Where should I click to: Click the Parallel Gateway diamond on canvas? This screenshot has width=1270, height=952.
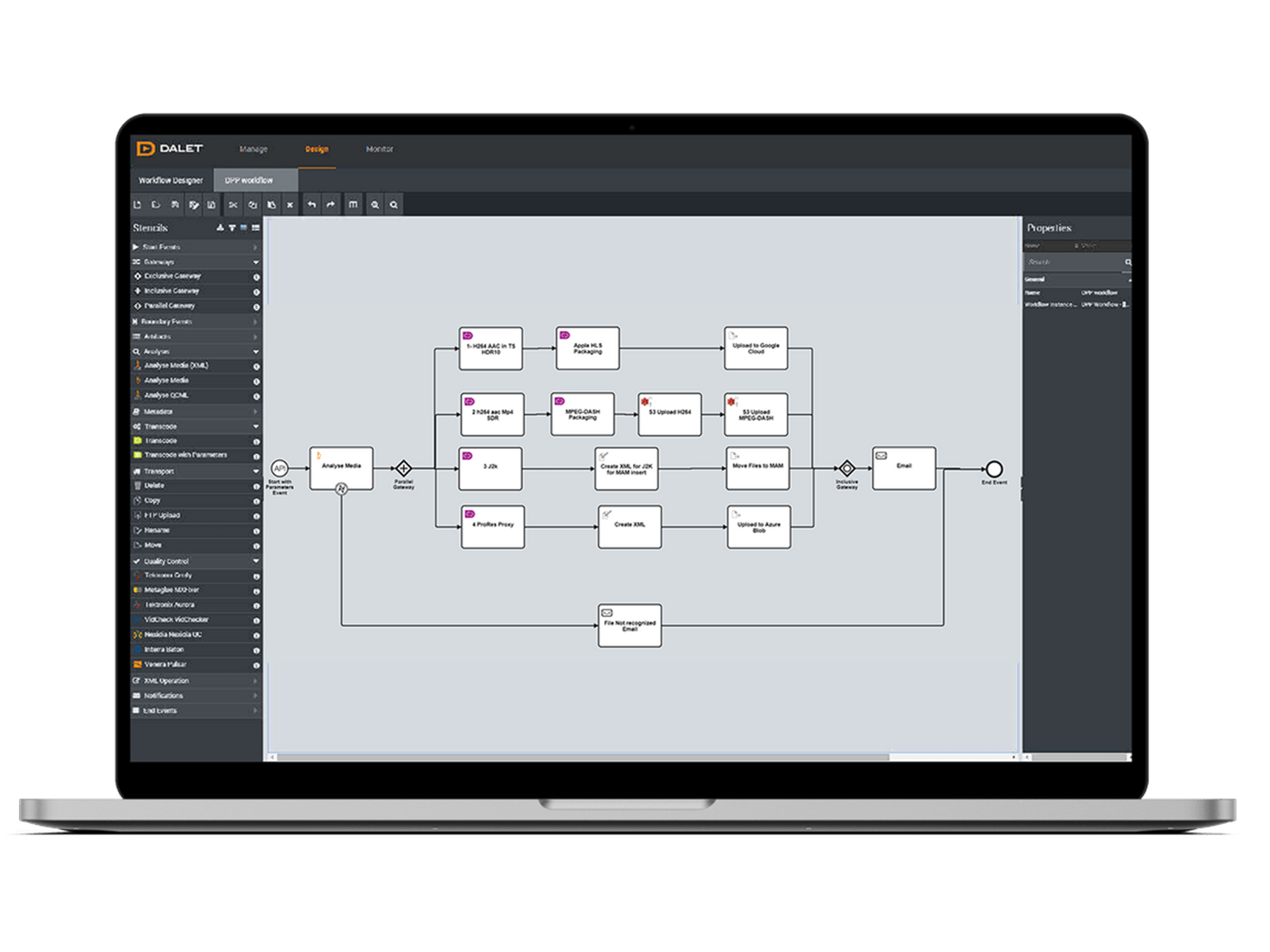pyautogui.click(x=403, y=468)
